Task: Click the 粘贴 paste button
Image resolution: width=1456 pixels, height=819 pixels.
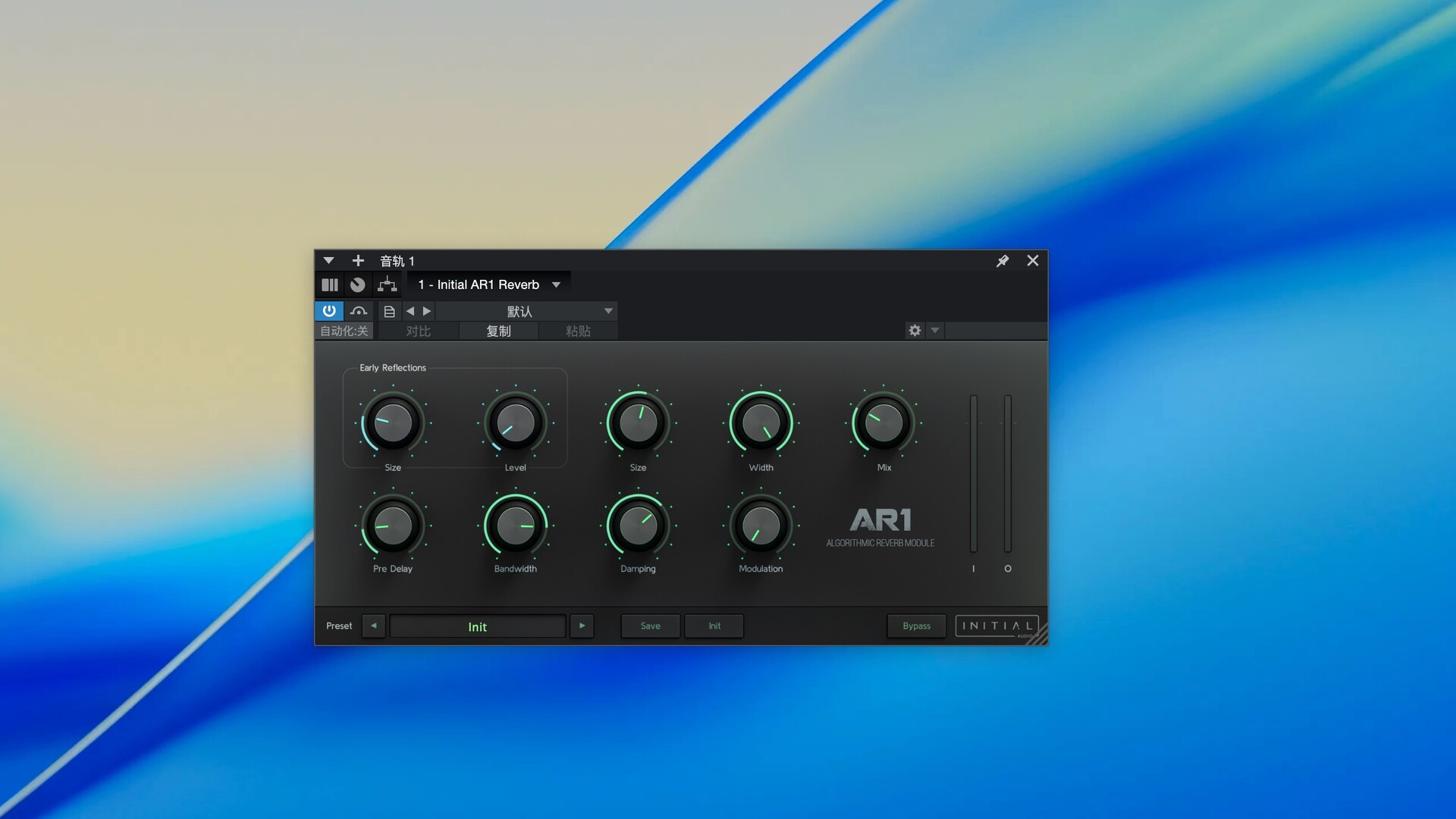Action: (578, 331)
